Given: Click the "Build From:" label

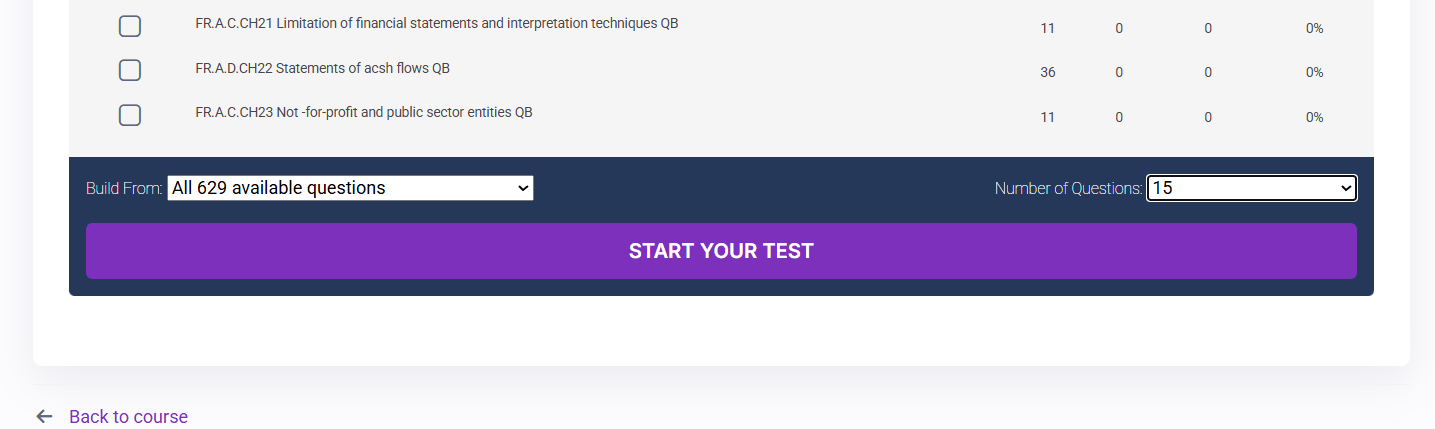Looking at the screenshot, I should pos(124,188).
